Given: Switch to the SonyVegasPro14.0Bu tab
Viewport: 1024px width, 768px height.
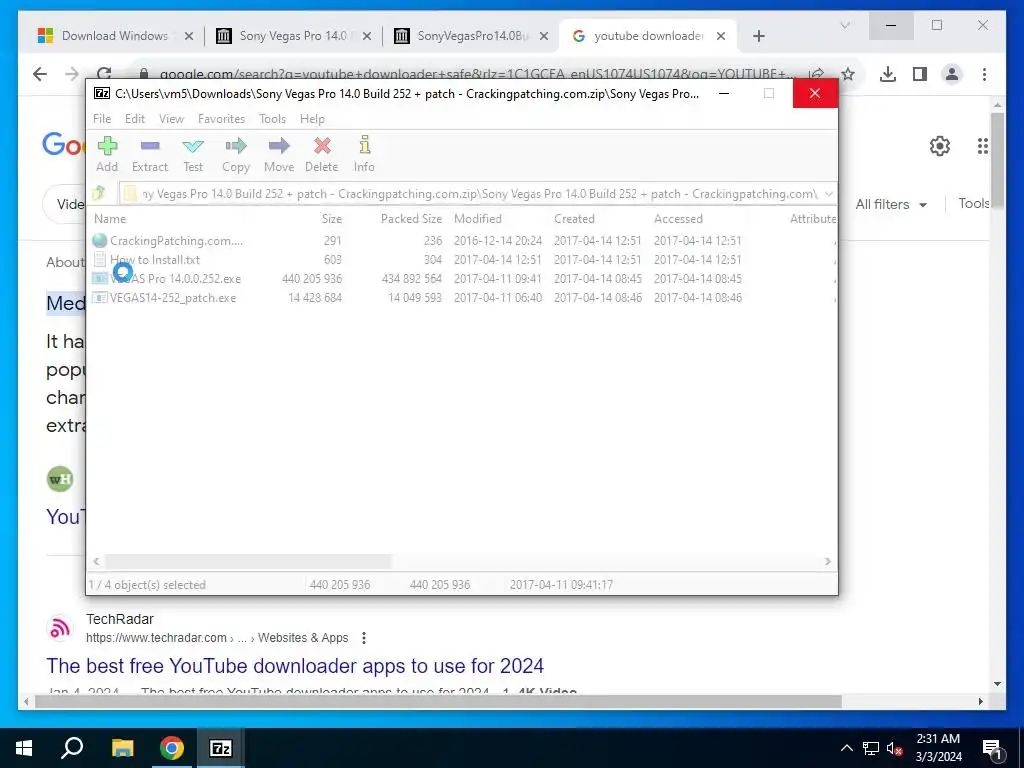Looking at the screenshot, I should click(x=473, y=36).
